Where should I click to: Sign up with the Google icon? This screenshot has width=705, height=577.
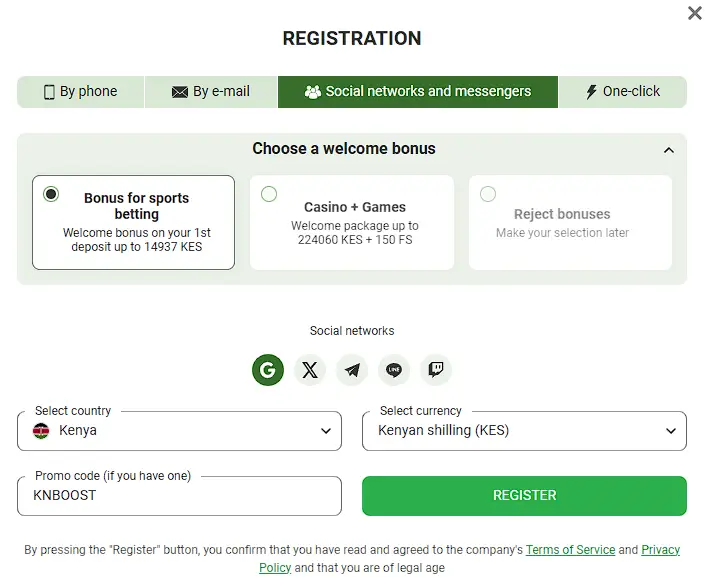click(267, 370)
